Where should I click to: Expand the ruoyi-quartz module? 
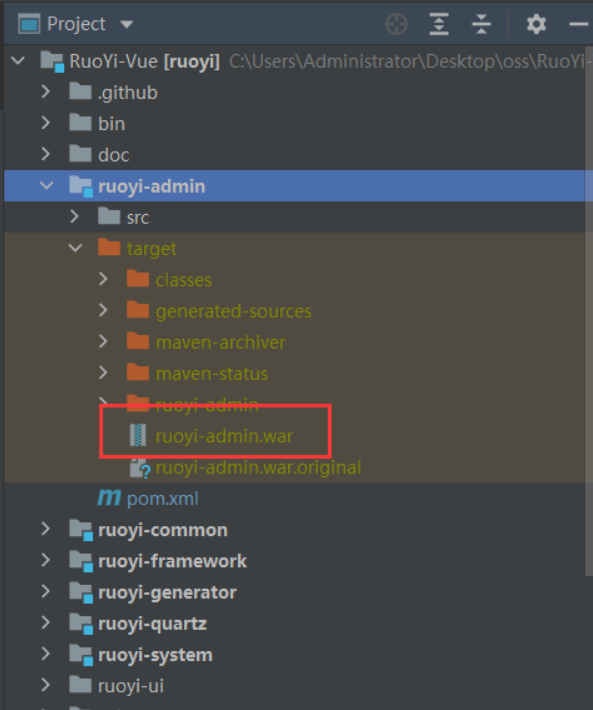(x=45, y=623)
